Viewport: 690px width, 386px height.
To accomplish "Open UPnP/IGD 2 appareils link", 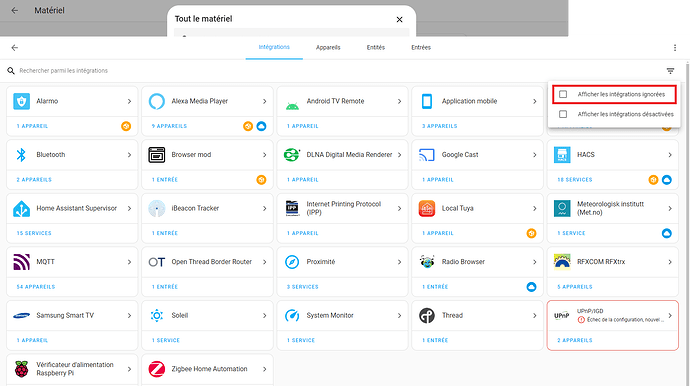I will click(575, 341).
